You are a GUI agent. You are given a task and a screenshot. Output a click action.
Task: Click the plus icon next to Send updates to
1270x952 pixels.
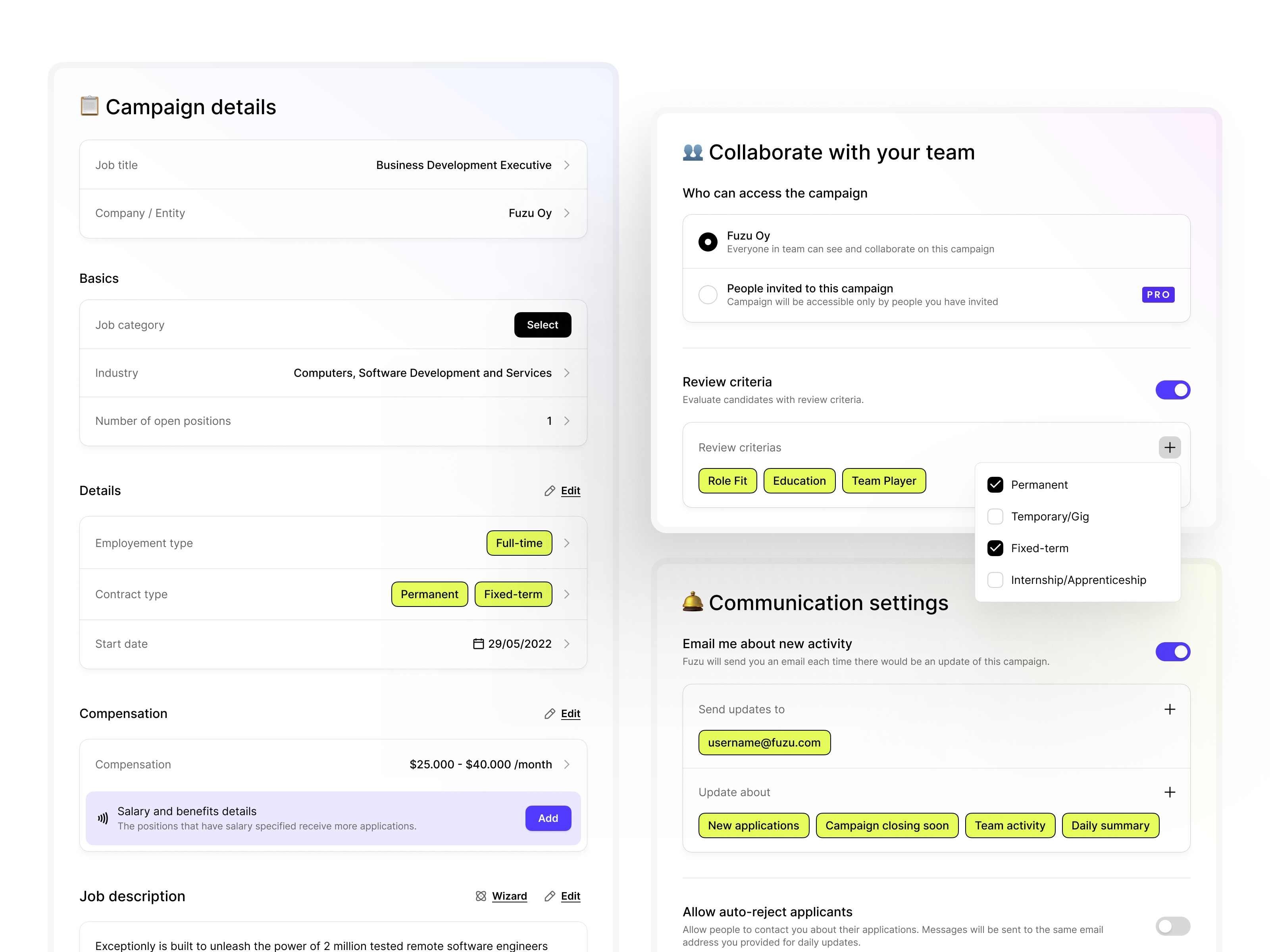[1170, 709]
